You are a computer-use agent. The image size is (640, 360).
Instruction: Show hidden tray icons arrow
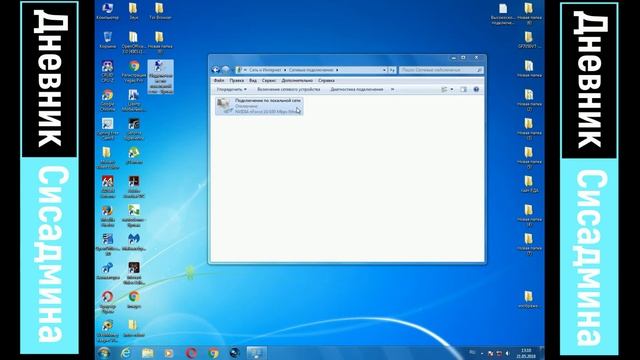coord(482,353)
